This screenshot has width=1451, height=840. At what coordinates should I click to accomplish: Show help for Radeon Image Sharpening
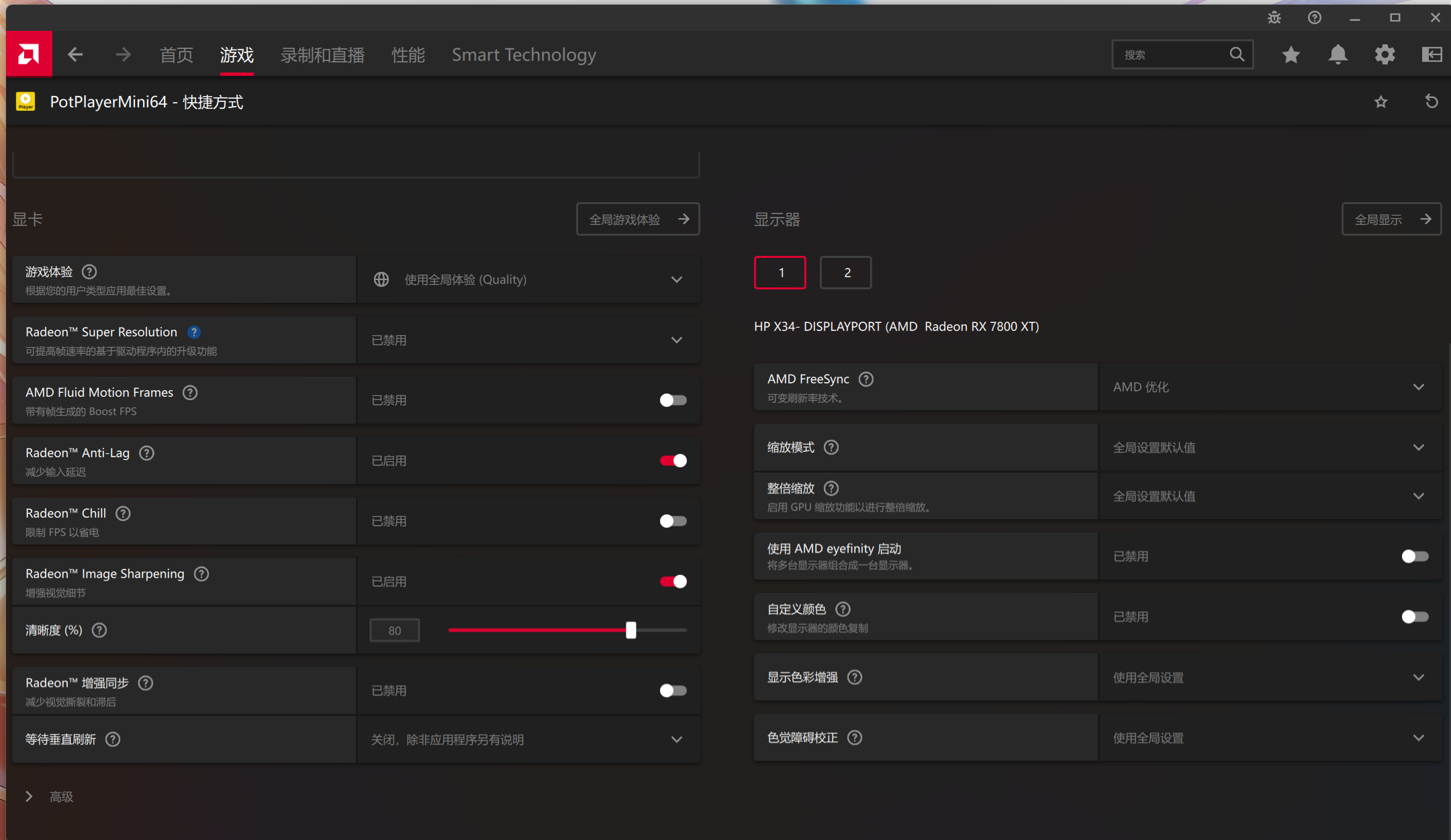[201, 574]
